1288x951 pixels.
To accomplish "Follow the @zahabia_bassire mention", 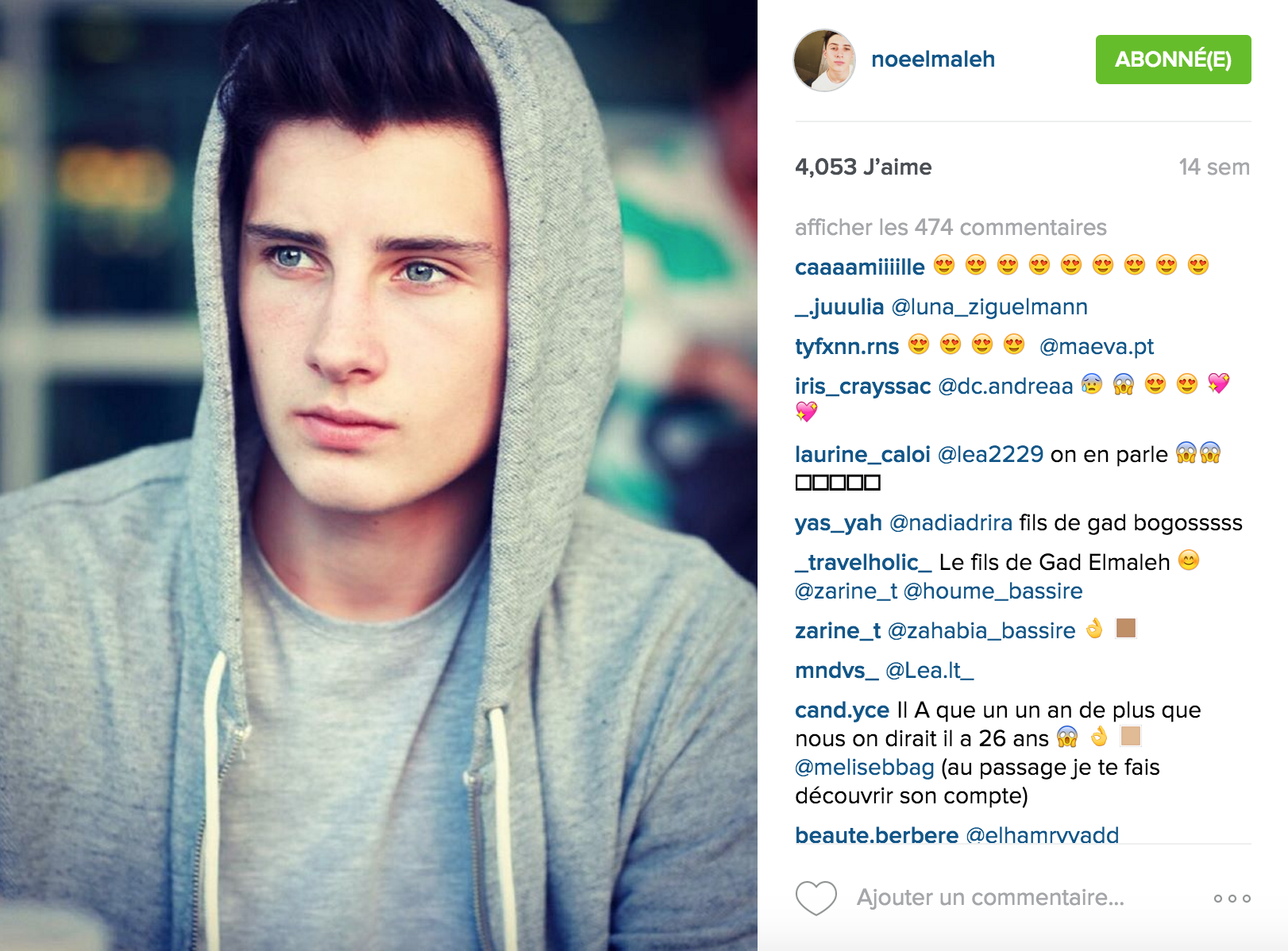I will [981, 631].
